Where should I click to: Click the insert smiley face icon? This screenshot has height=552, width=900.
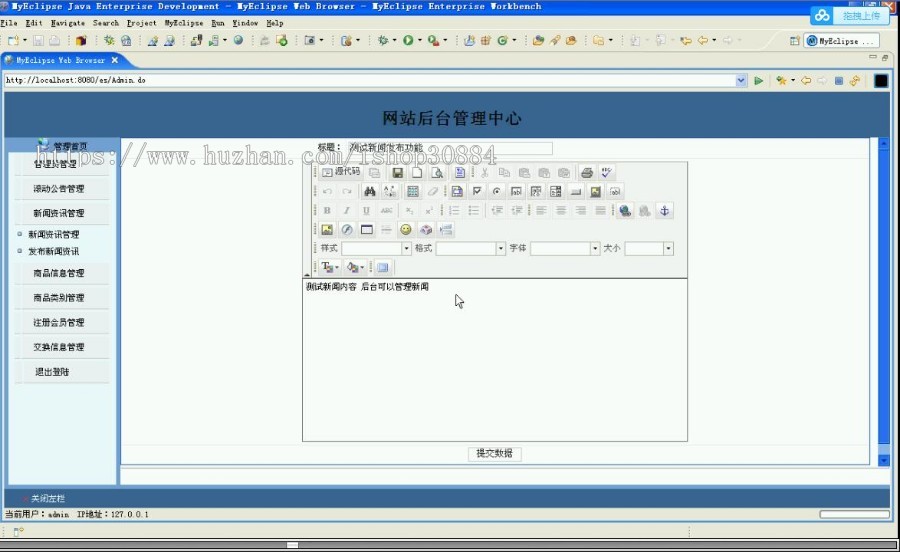click(406, 230)
